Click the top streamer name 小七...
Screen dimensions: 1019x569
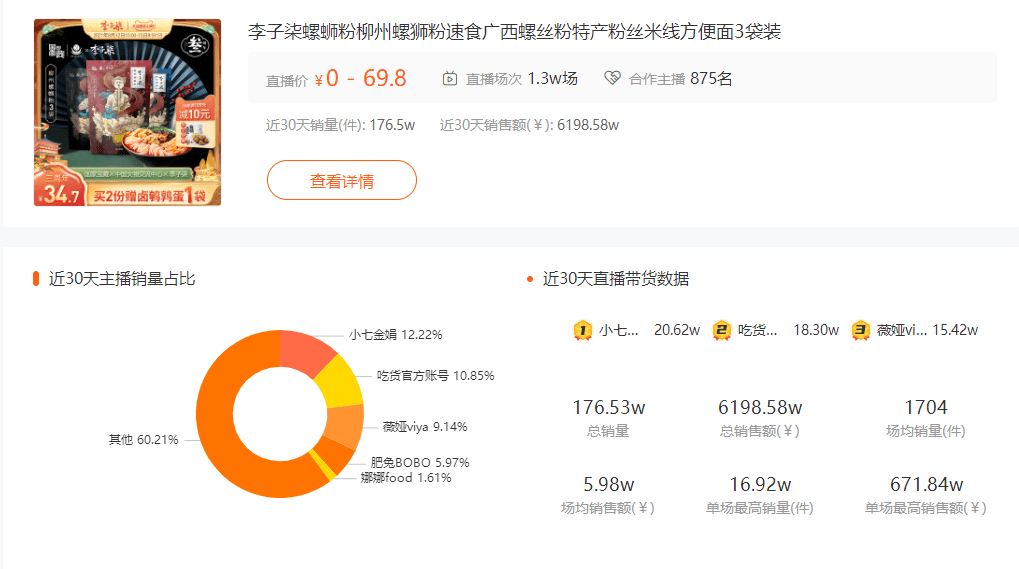pyautogui.click(x=618, y=330)
